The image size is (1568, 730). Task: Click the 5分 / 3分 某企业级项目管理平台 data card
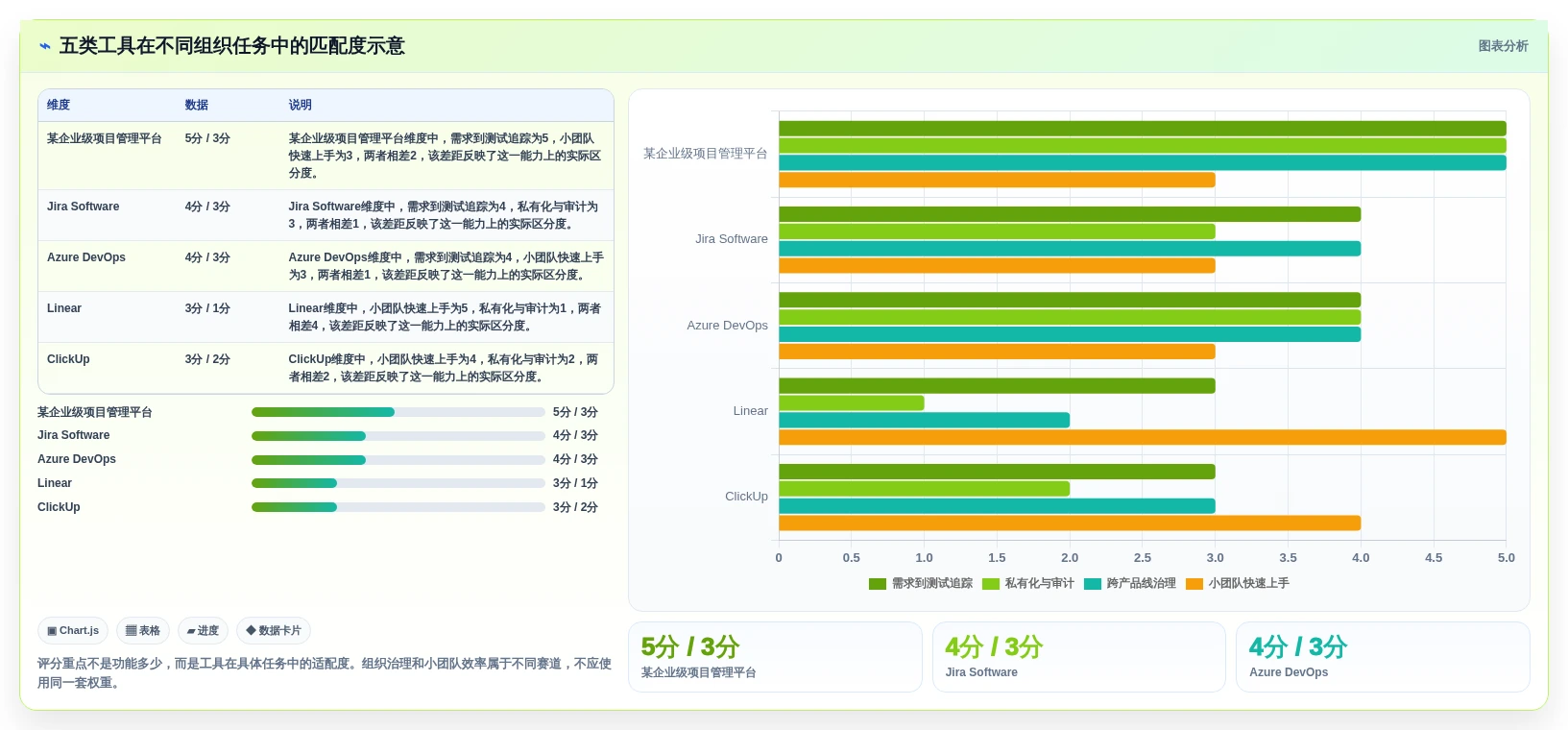coord(775,657)
